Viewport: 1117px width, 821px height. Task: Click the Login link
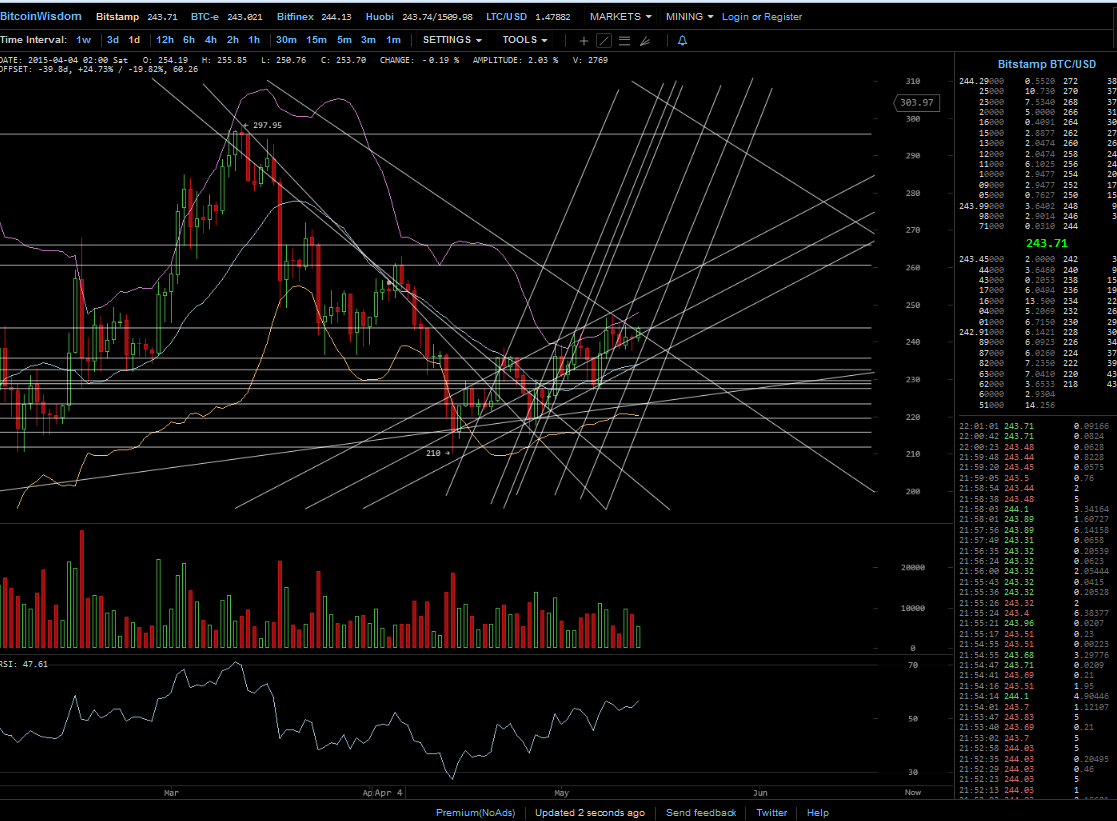coord(735,16)
